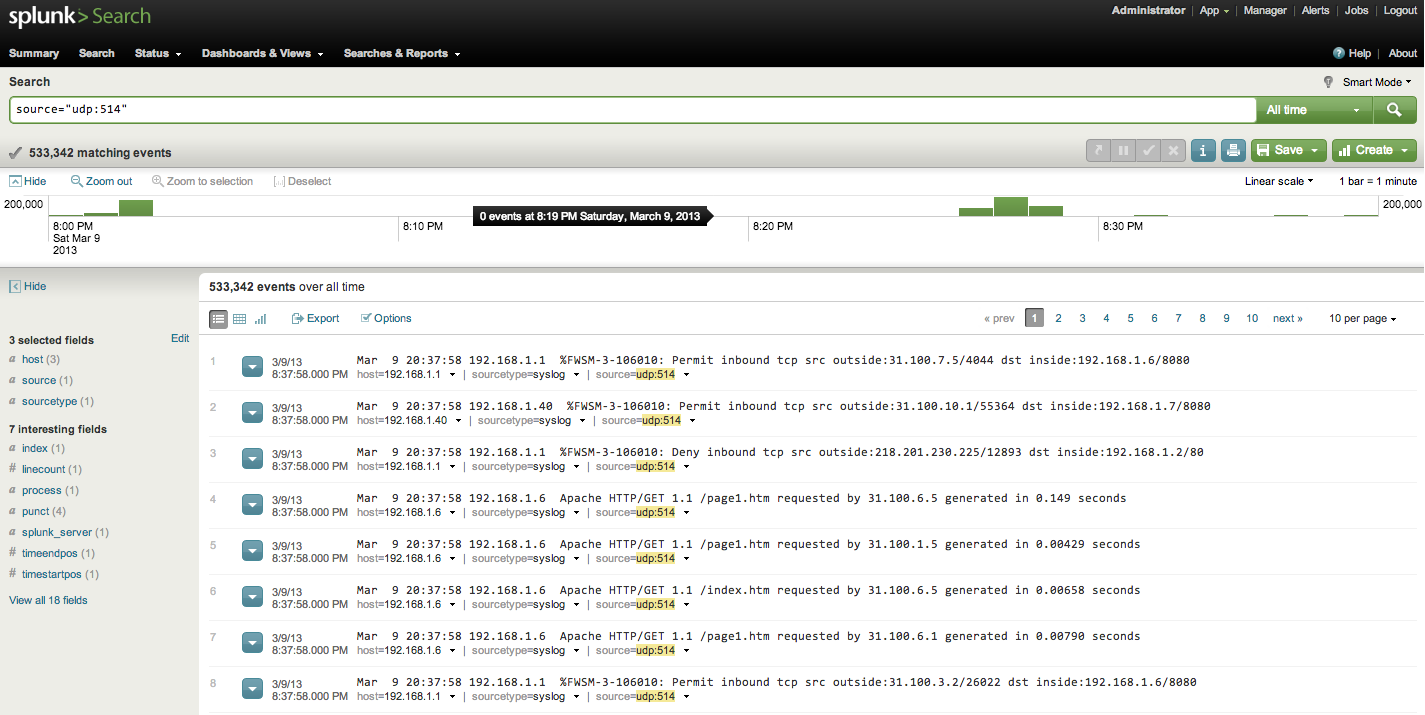Screen dimensions: 1425x715
Task: Click the print search results icon
Action: 1233,150
